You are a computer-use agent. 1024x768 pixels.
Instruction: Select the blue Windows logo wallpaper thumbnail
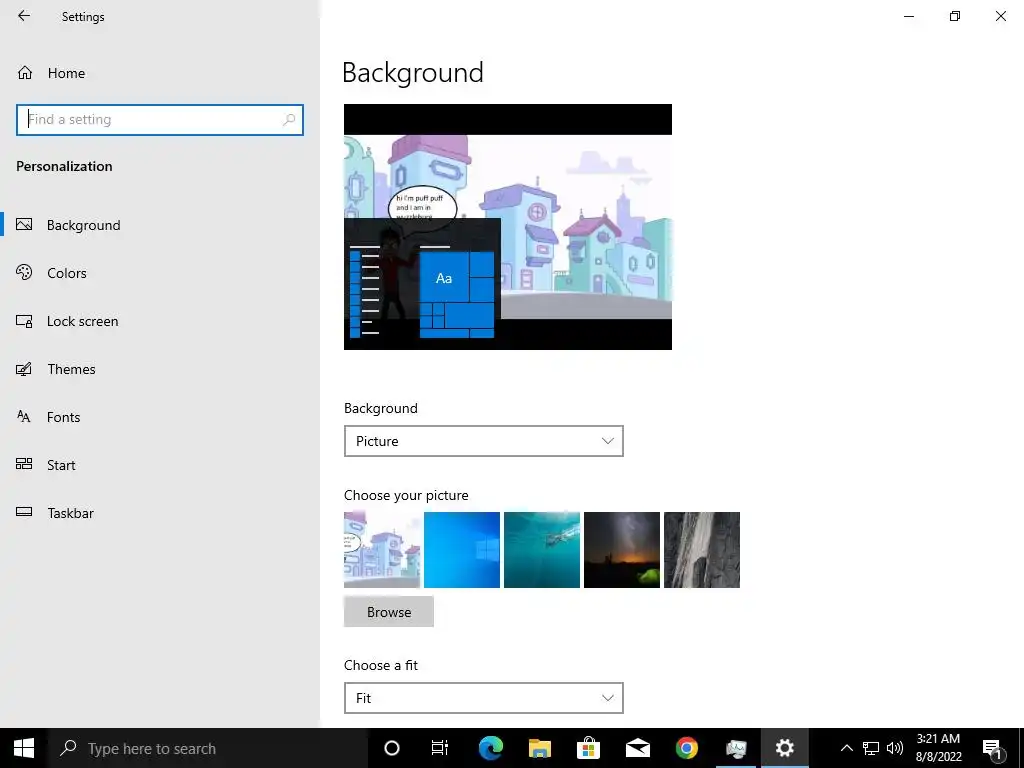[462, 550]
